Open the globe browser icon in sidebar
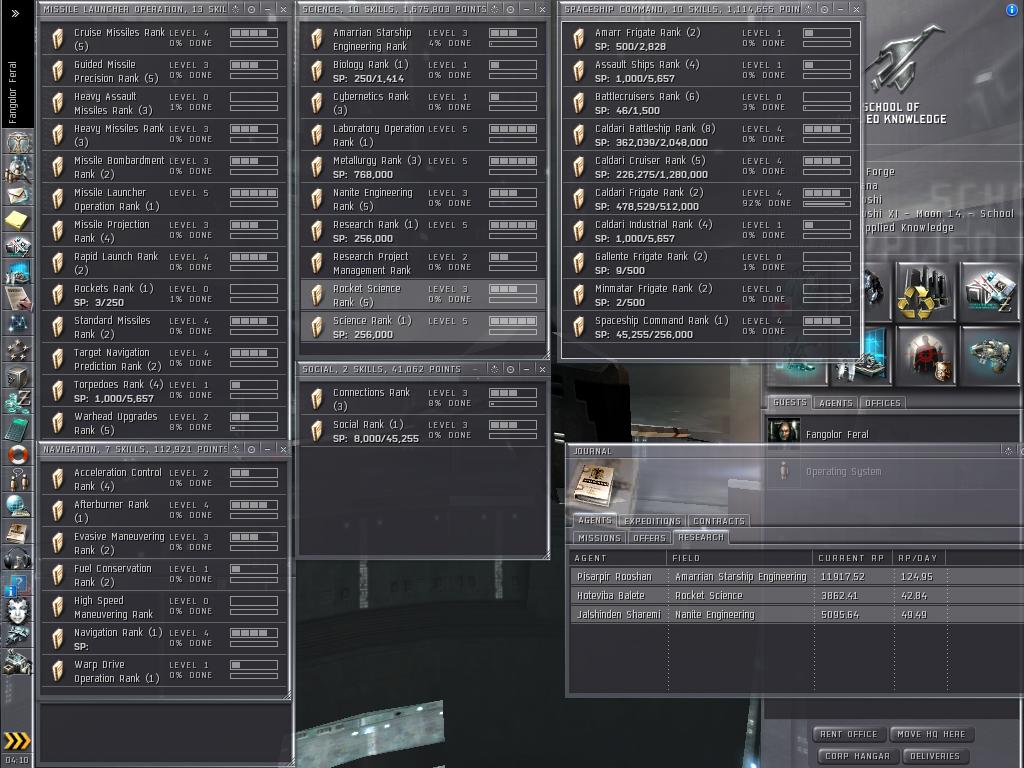 tap(18, 506)
